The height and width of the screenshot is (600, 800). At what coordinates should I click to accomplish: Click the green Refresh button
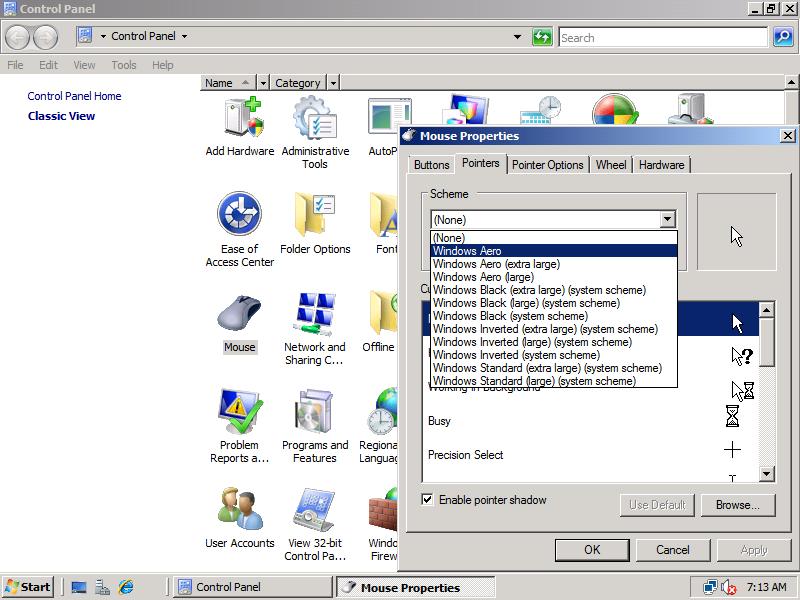coord(542,37)
